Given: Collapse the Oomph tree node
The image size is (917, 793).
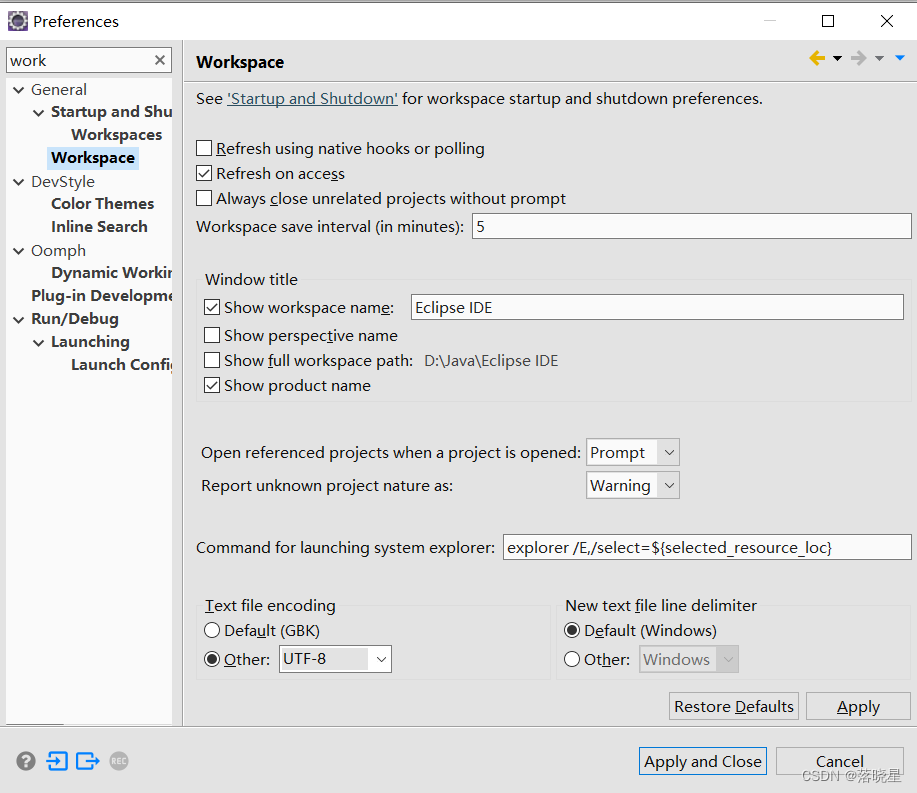Looking at the screenshot, I should tap(19, 251).
